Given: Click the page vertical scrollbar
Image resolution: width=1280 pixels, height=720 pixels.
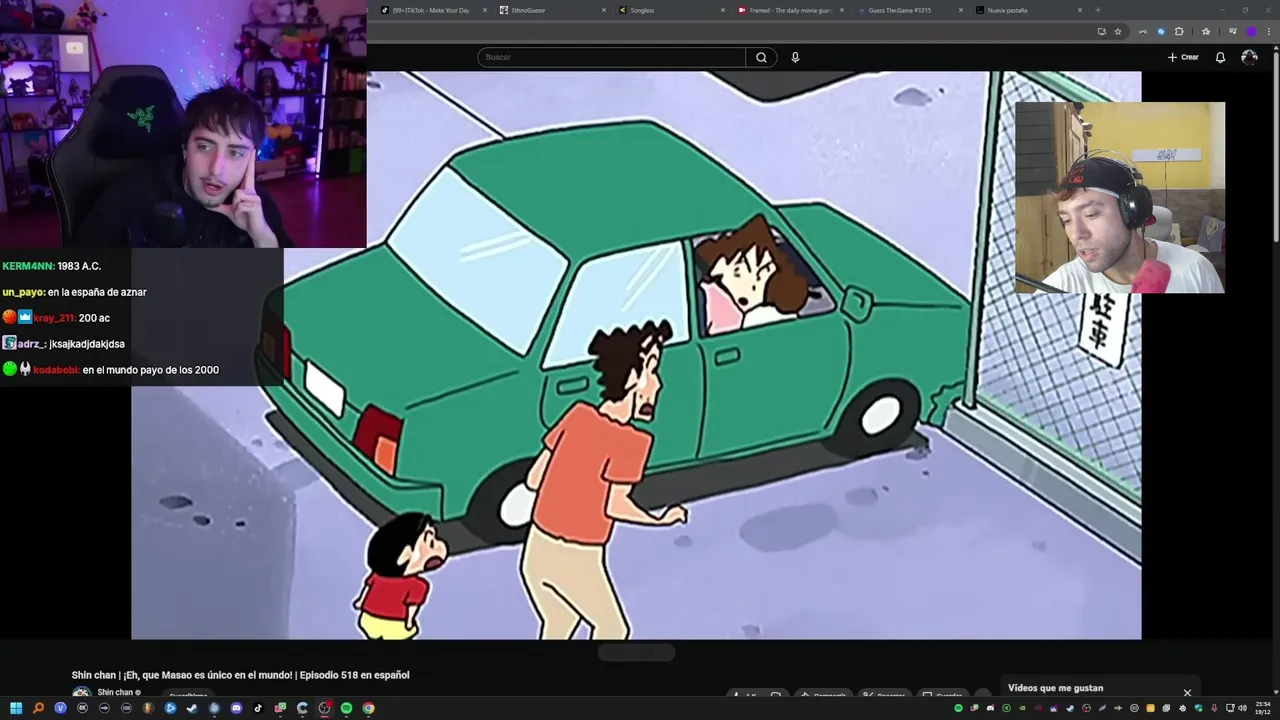Looking at the screenshot, I should click(1275, 145).
